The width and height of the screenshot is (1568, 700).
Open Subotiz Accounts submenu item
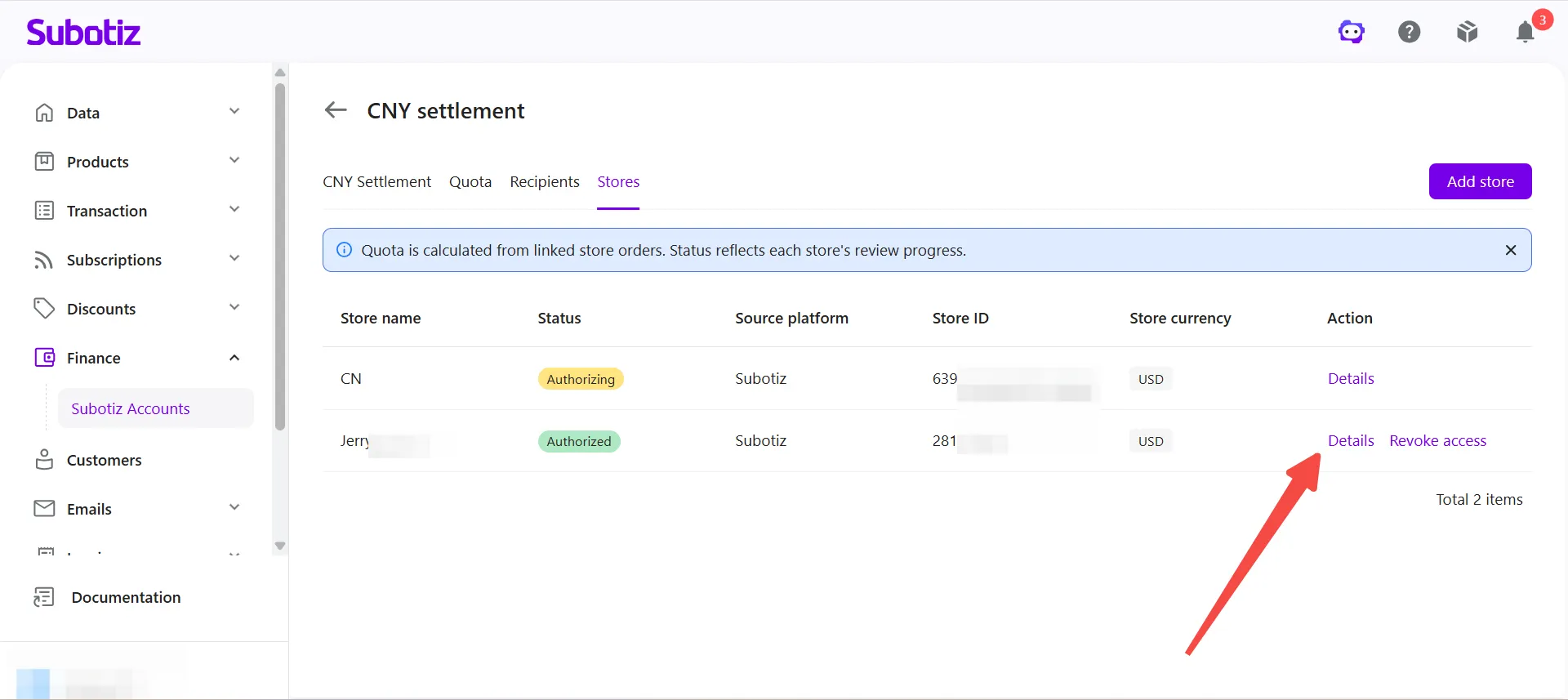click(155, 408)
